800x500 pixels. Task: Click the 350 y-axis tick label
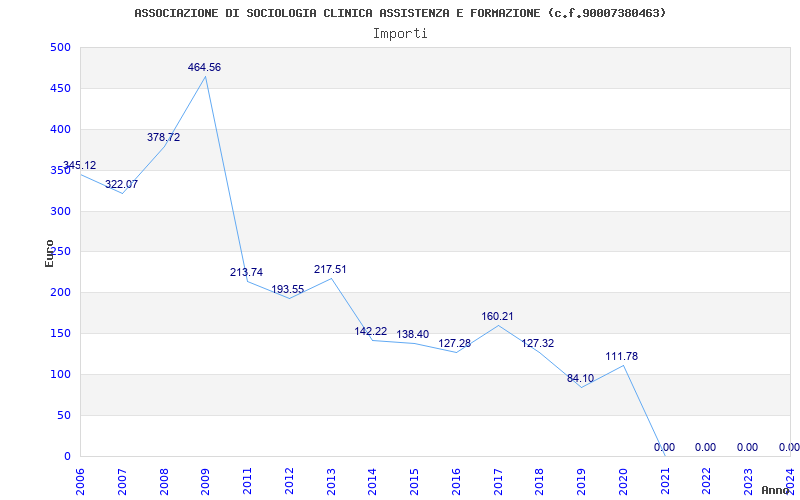60,170
